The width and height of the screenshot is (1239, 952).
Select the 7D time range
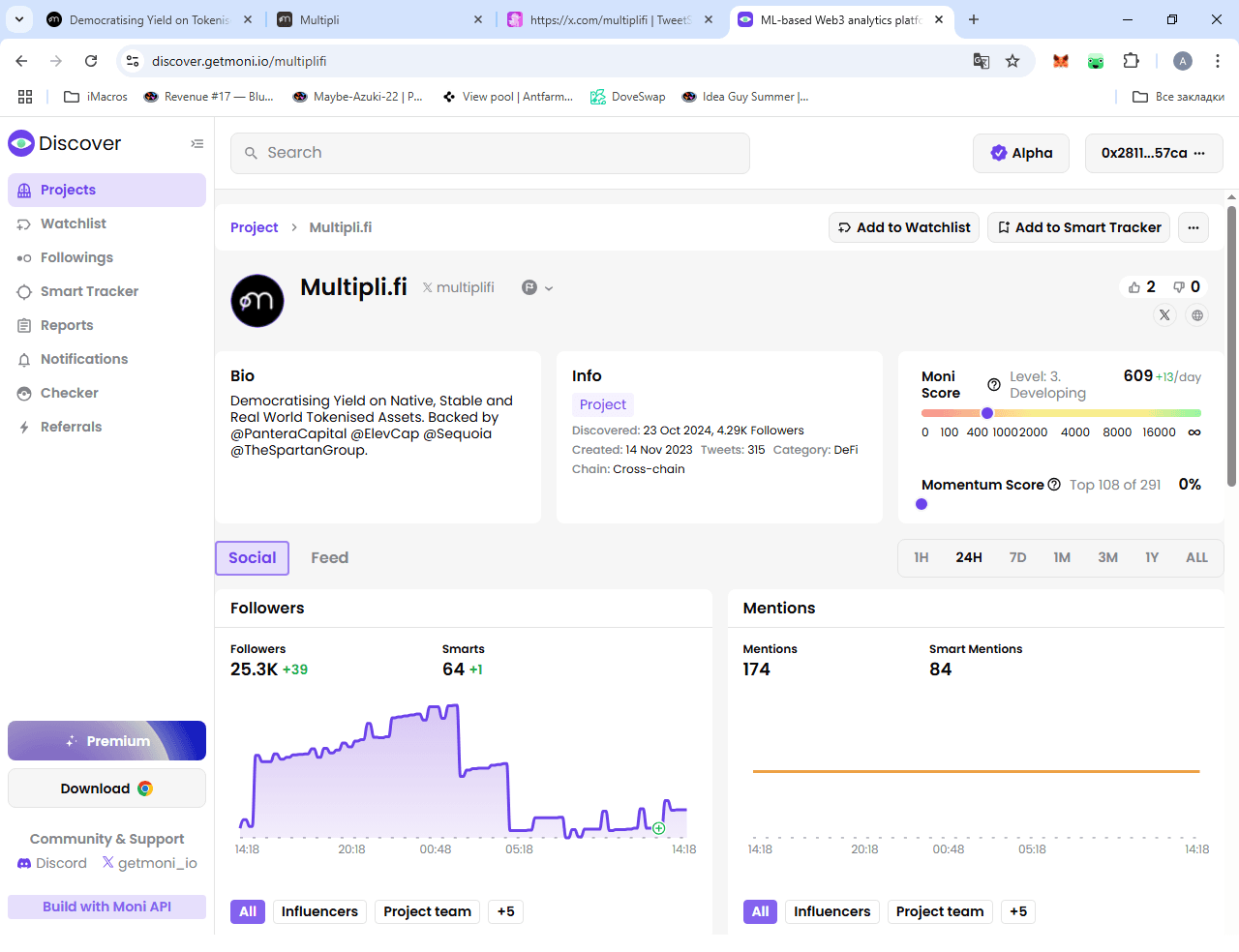click(x=1018, y=557)
